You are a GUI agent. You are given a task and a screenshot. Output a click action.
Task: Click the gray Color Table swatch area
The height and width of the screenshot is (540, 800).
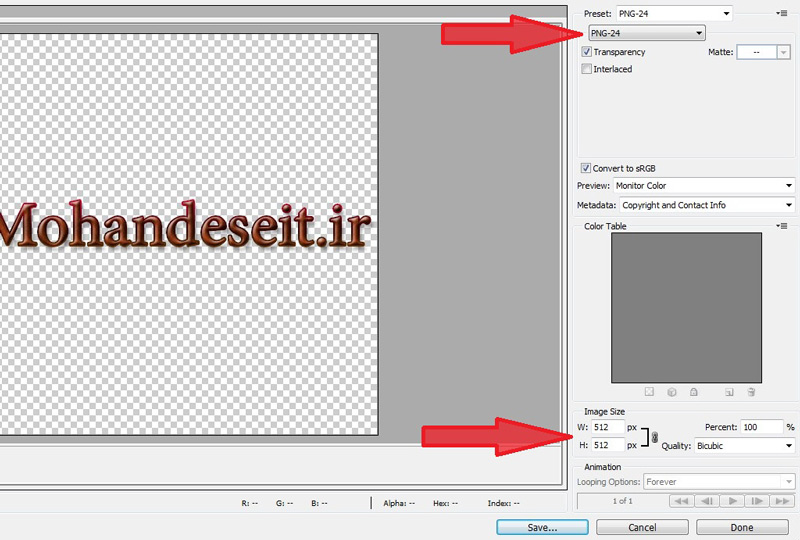tap(686, 308)
